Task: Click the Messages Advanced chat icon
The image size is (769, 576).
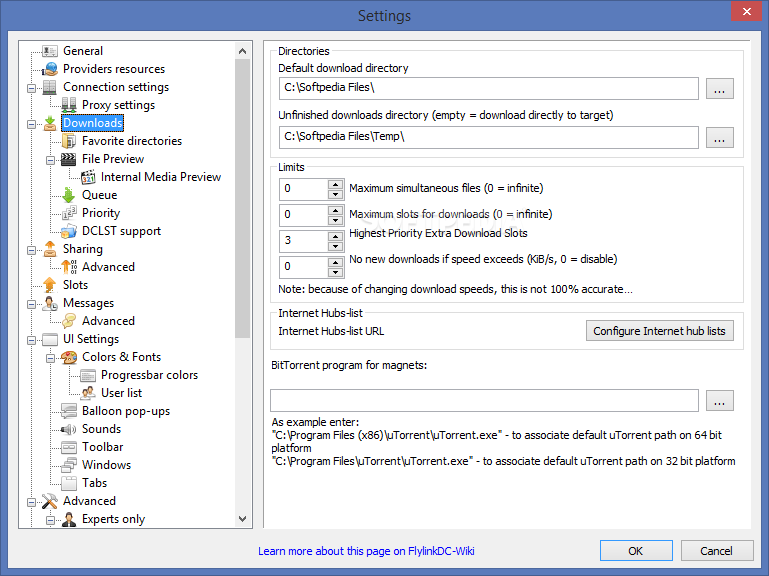Action: pyautogui.click(x=69, y=321)
